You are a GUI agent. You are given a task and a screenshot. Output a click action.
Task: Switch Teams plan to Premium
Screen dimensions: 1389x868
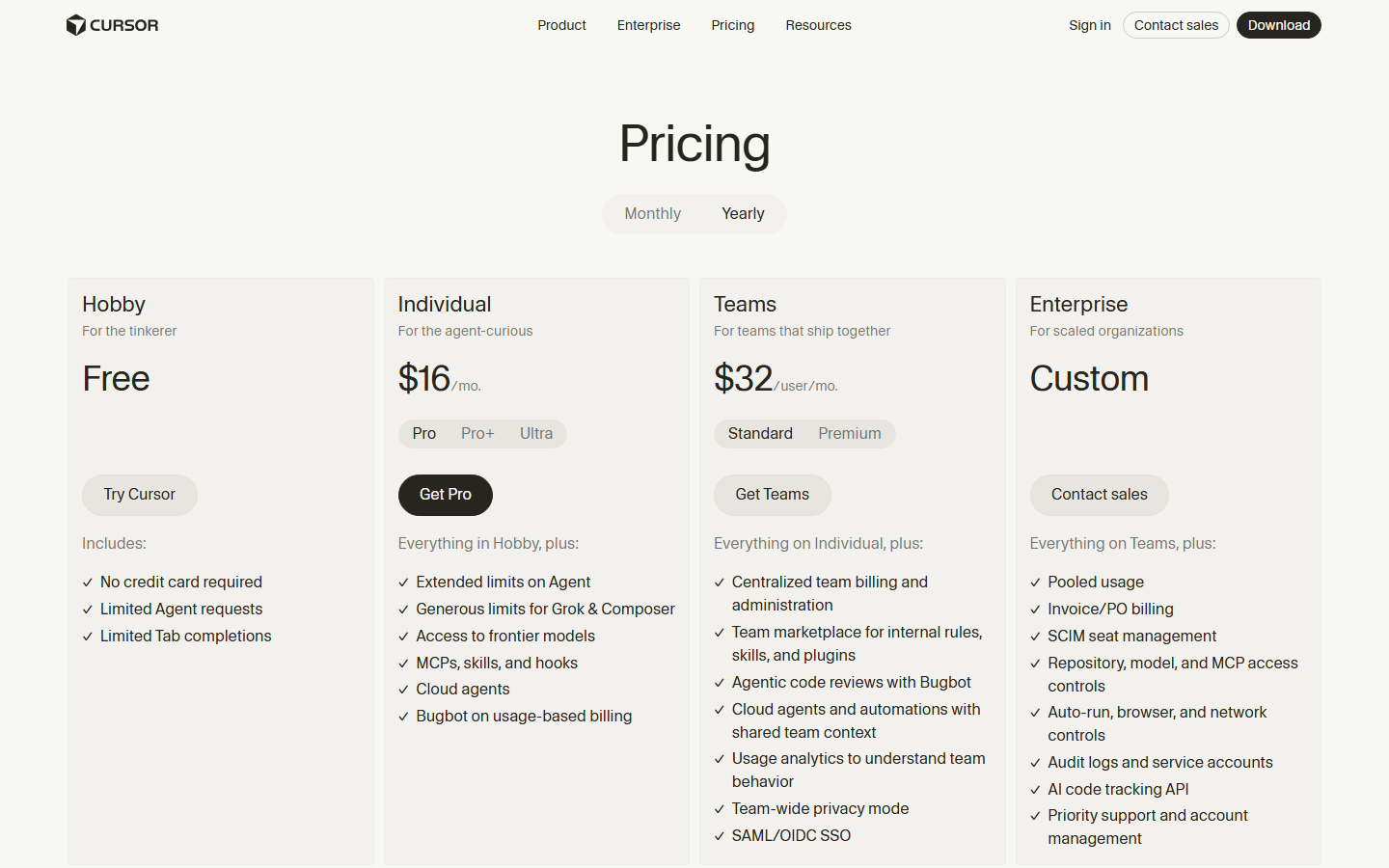click(850, 434)
